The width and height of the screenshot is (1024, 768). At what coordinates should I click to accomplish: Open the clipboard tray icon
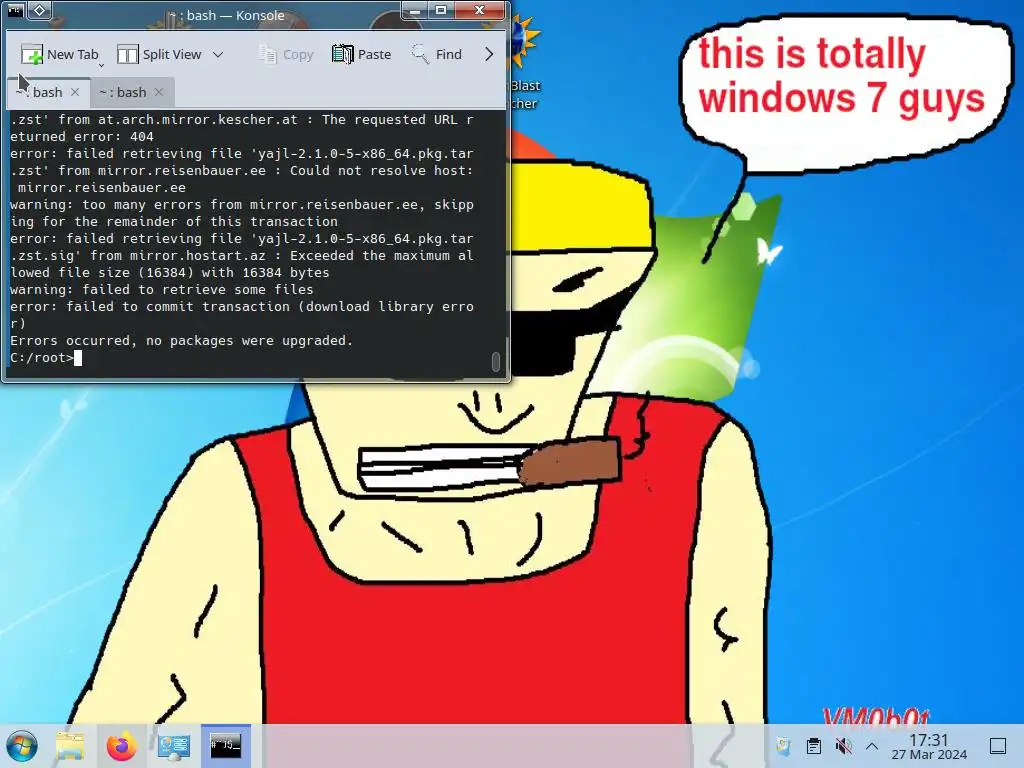(814, 746)
